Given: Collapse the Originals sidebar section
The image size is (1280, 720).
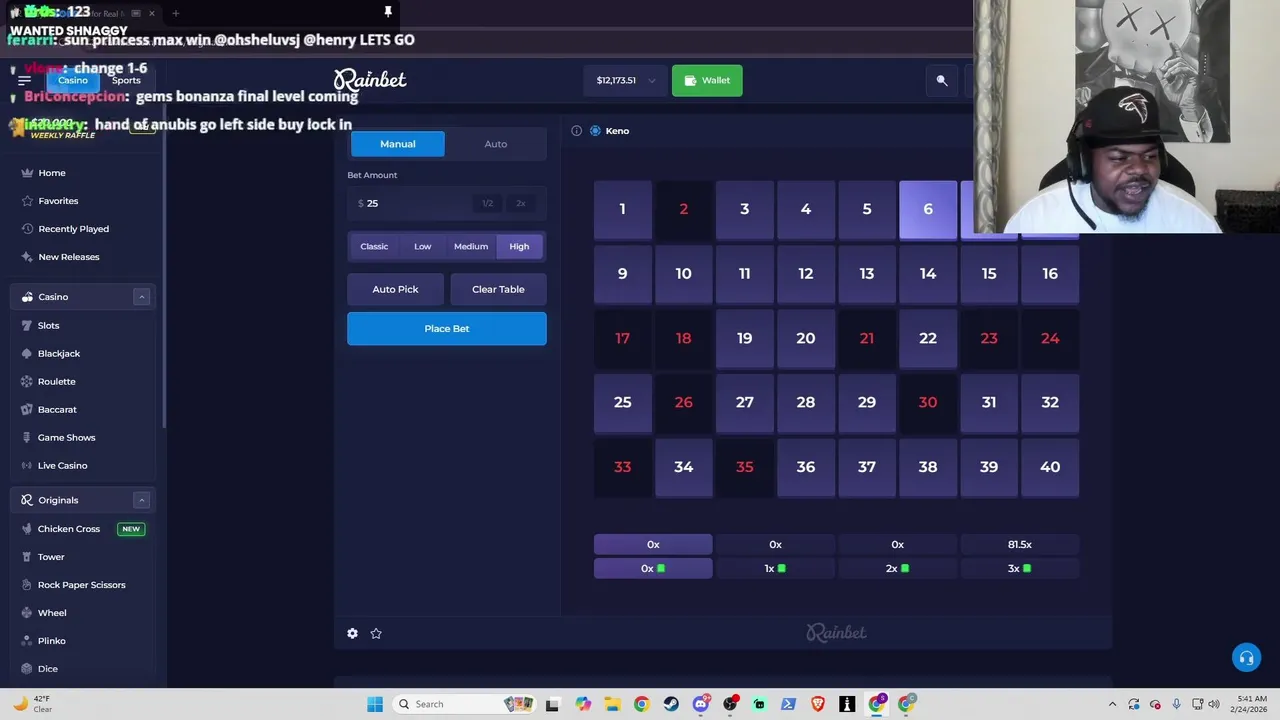Looking at the screenshot, I should point(141,500).
